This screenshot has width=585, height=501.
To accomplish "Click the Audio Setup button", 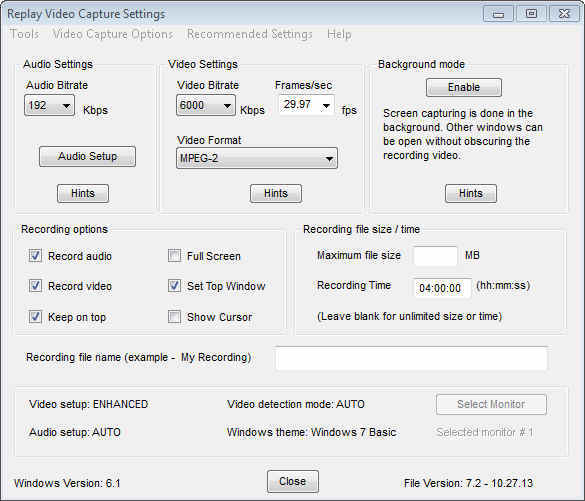I will 87,156.
